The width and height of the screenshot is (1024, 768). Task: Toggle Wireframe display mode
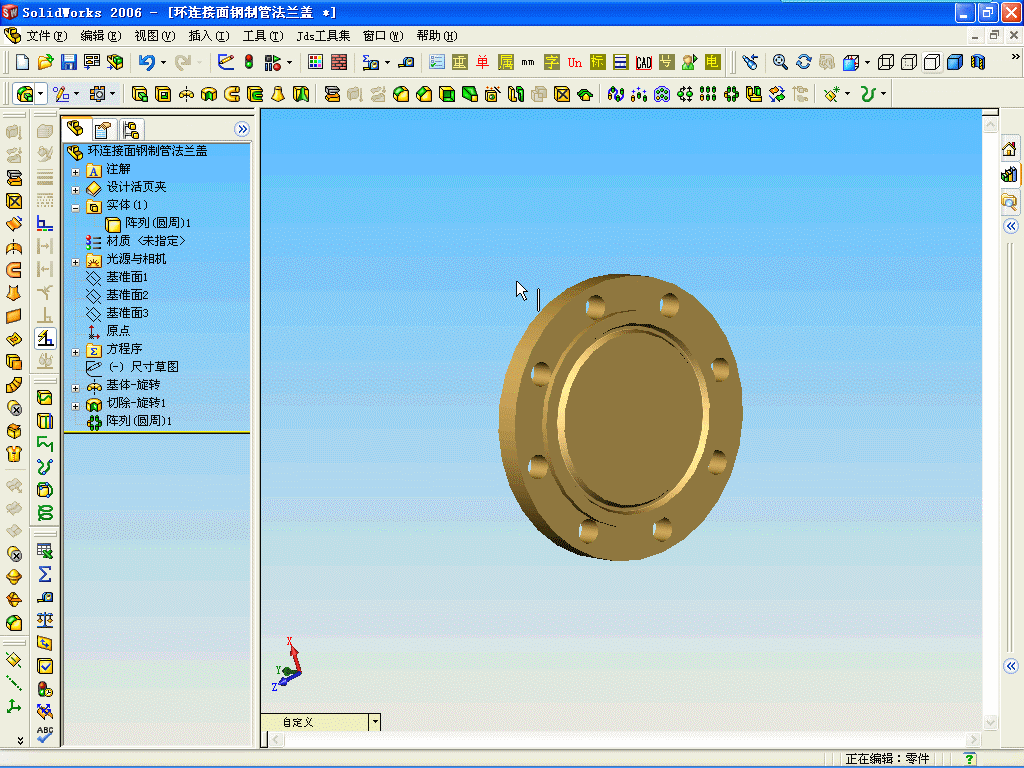(x=886, y=62)
